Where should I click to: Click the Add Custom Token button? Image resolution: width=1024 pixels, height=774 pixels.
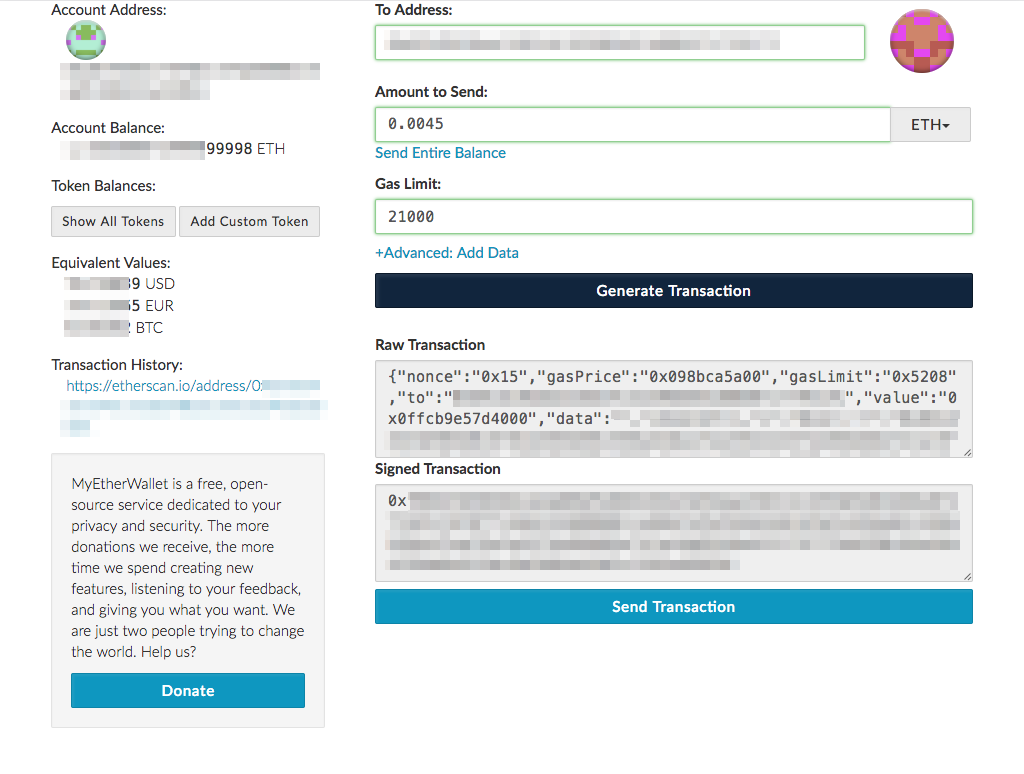(249, 222)
